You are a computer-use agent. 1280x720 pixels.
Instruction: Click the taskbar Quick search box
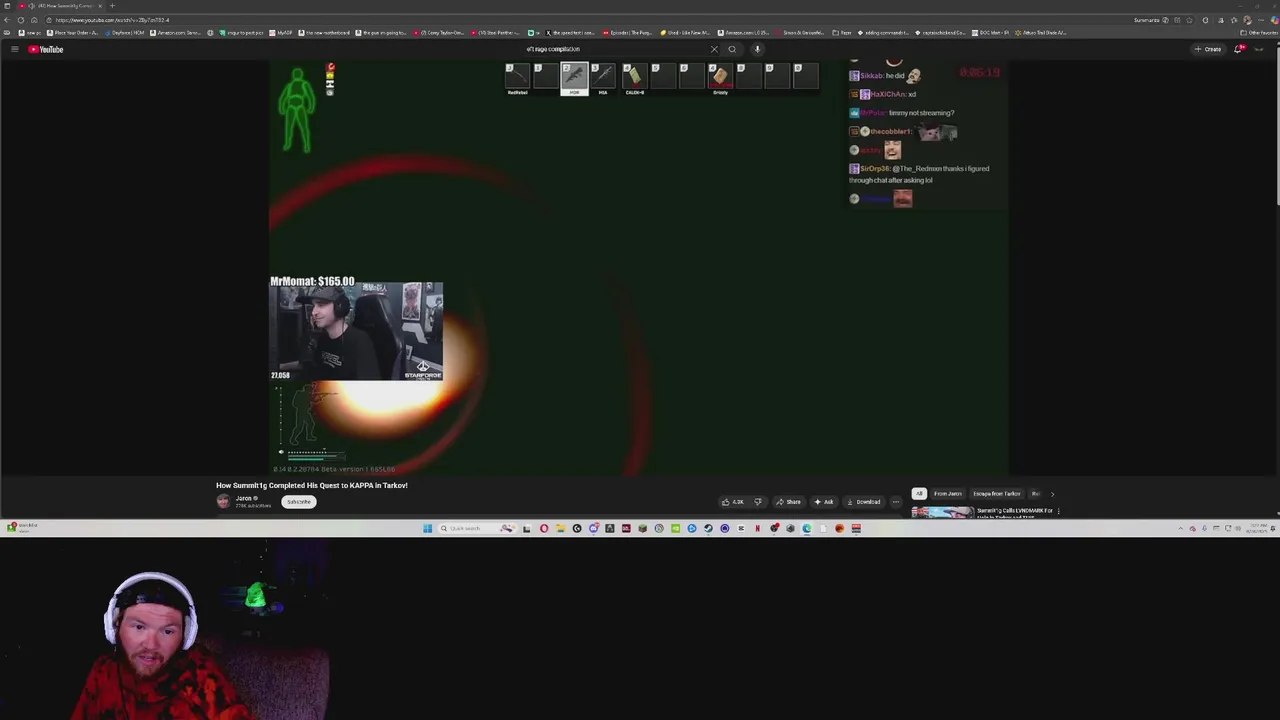[x=477, y=528]
